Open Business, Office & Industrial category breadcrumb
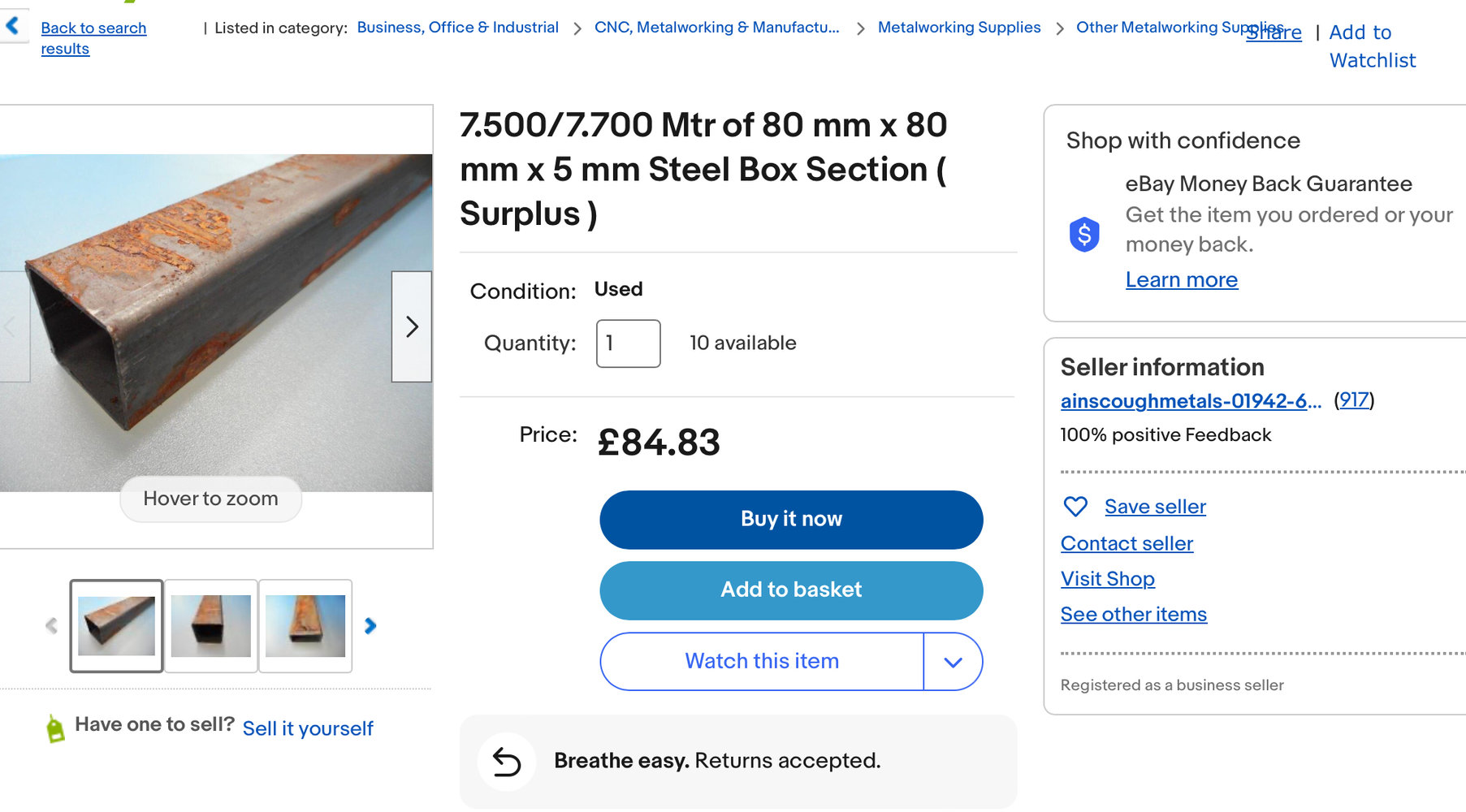 457,28
